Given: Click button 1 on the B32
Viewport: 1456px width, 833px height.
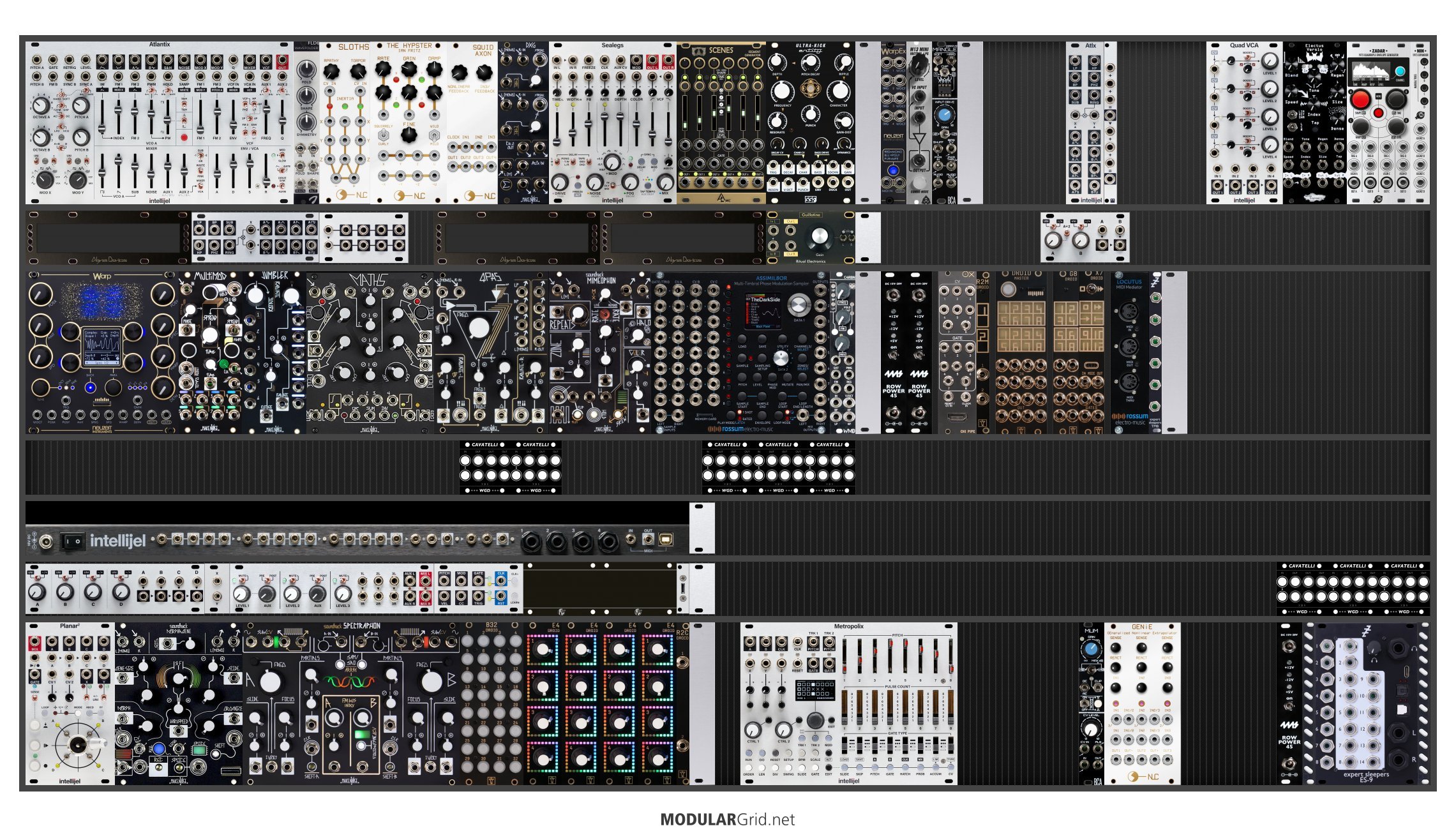Looking at the screenshot, I should (x=467, y=641).
